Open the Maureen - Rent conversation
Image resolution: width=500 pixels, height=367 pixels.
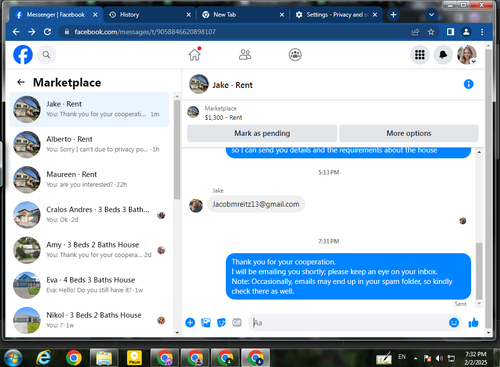89,180
